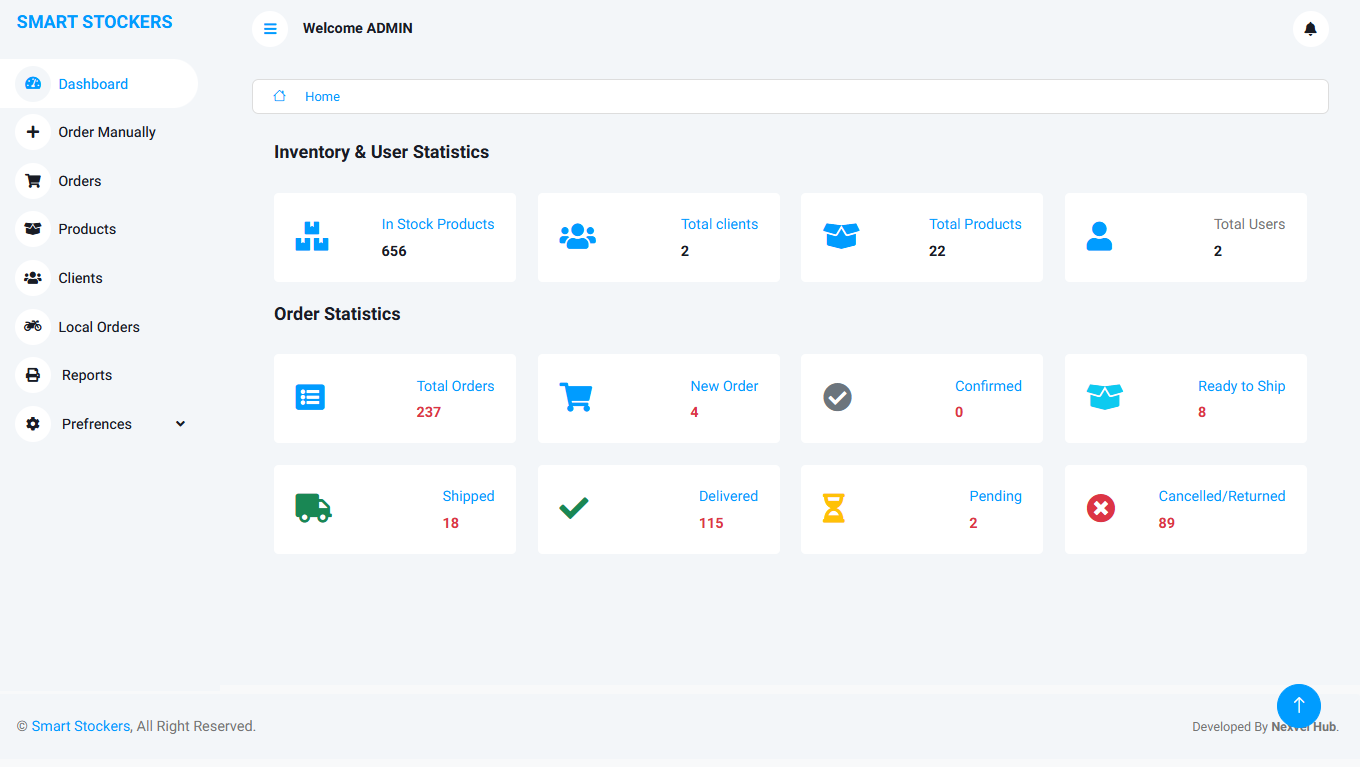The image size is (1360, 767).
Task: Toggle the hamburger sidebar menu button
Action: pyautogui.click(x=270, y=29)
